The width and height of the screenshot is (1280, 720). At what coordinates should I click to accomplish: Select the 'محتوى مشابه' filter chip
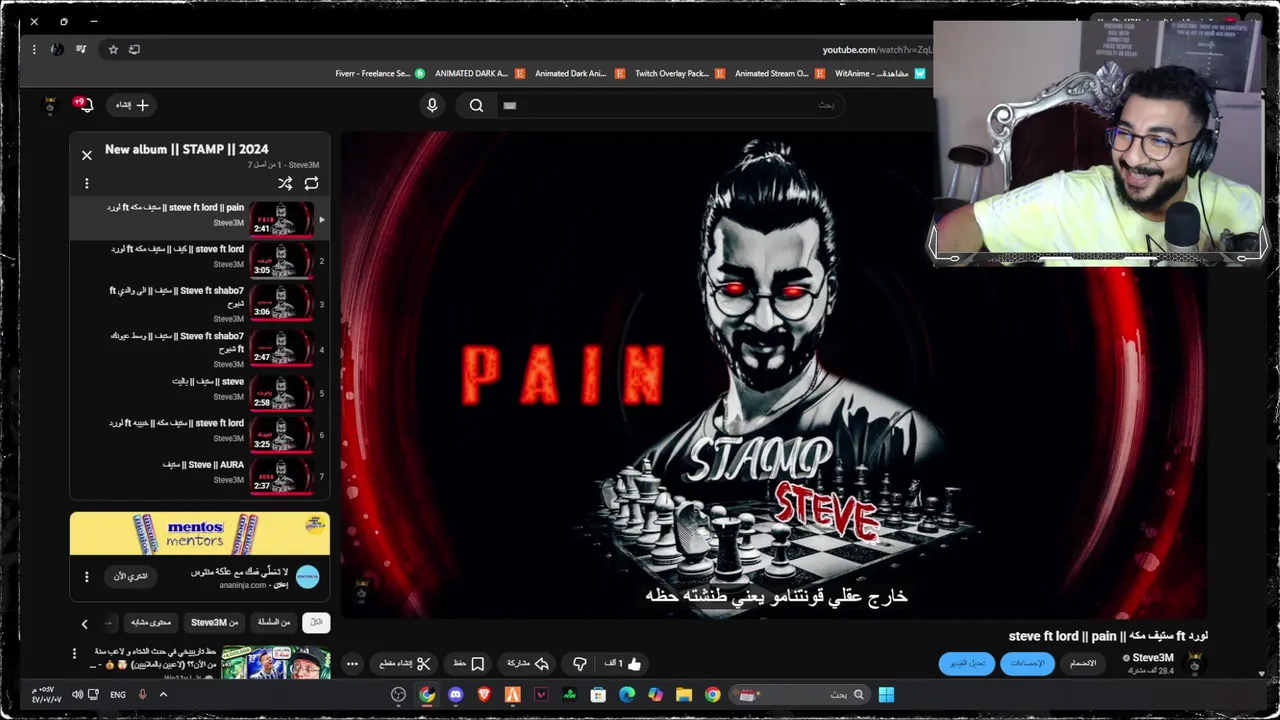tap(151, 622)
